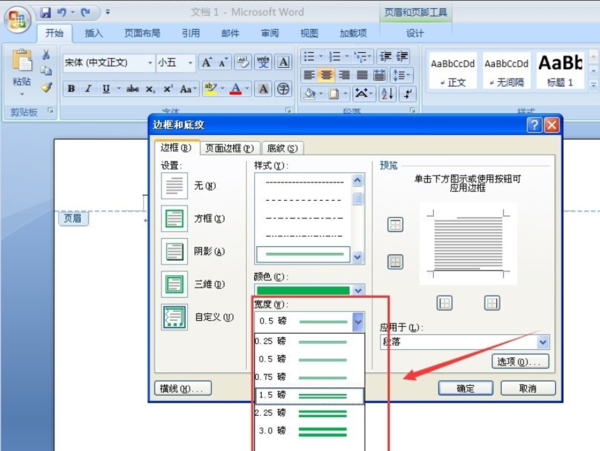Screen dimensions: 600x451
Task: Open the 插入 ribbon tab
Action: click(94, 33)
